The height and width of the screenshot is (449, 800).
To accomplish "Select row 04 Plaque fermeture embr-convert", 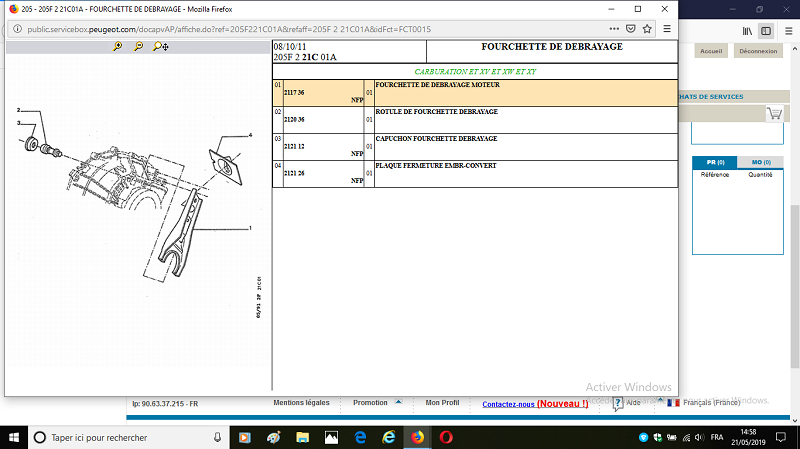I will [x=475, y=174].
